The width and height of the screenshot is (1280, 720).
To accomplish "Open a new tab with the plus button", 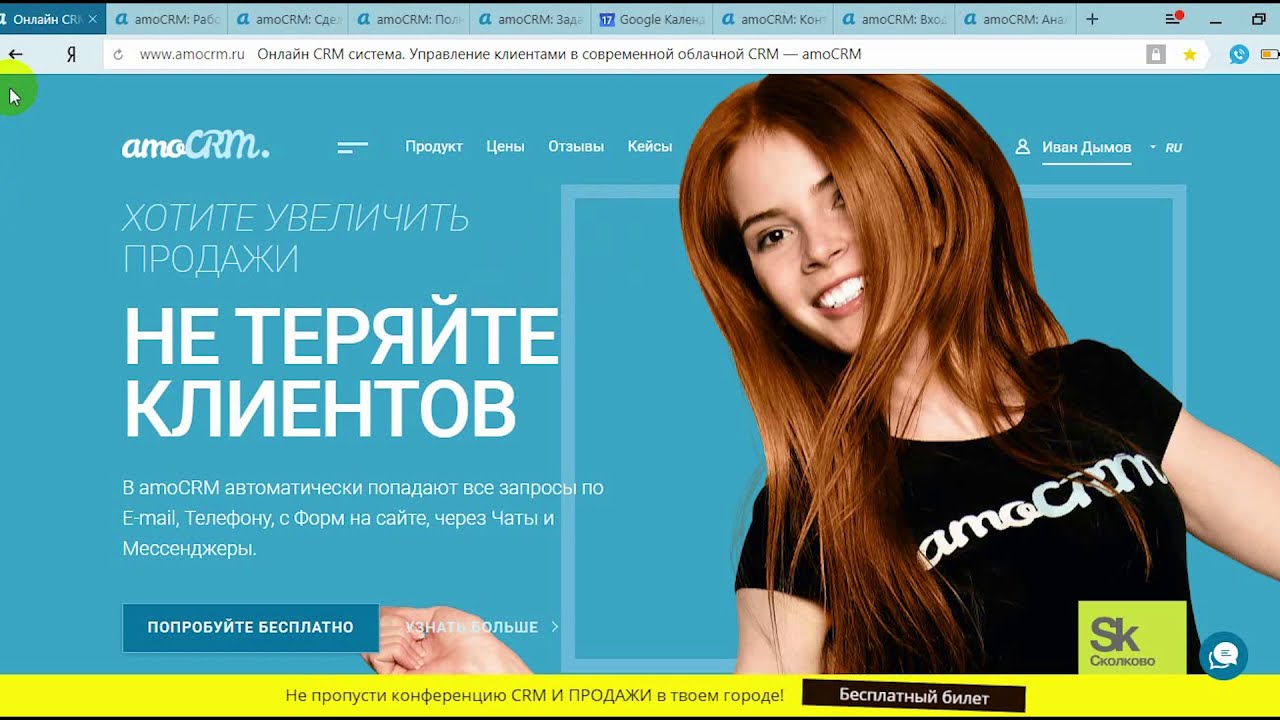I will [x=1092, y=19].
